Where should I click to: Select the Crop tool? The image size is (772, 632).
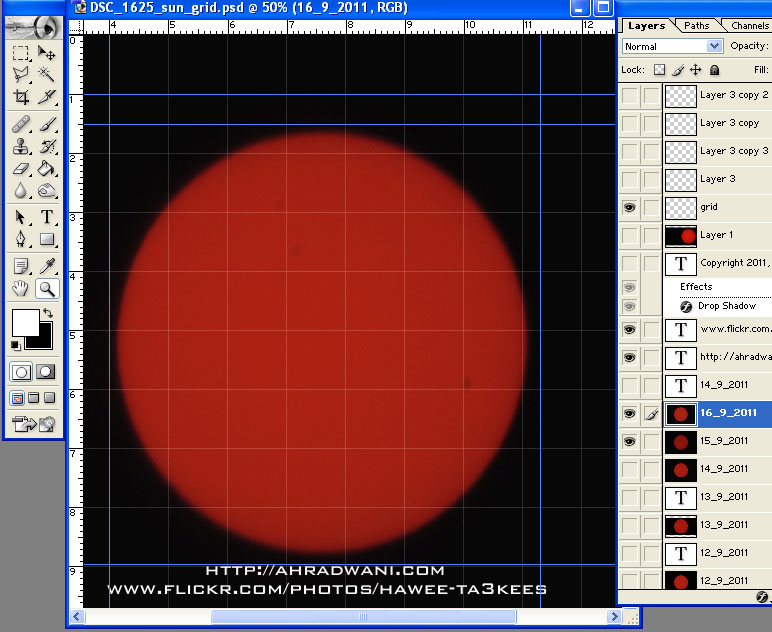click(x=21, y=97)
